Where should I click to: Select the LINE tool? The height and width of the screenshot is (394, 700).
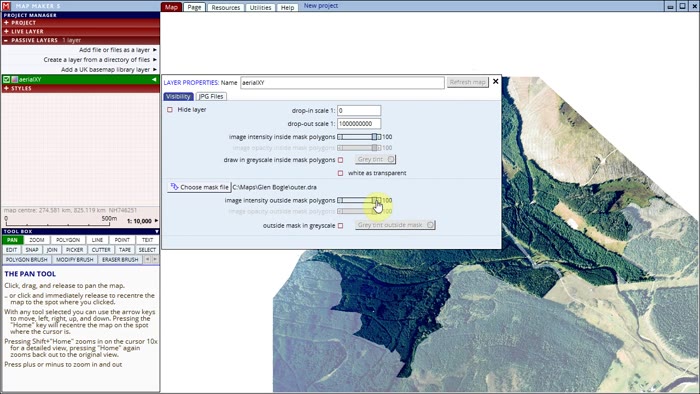(97, 240)
